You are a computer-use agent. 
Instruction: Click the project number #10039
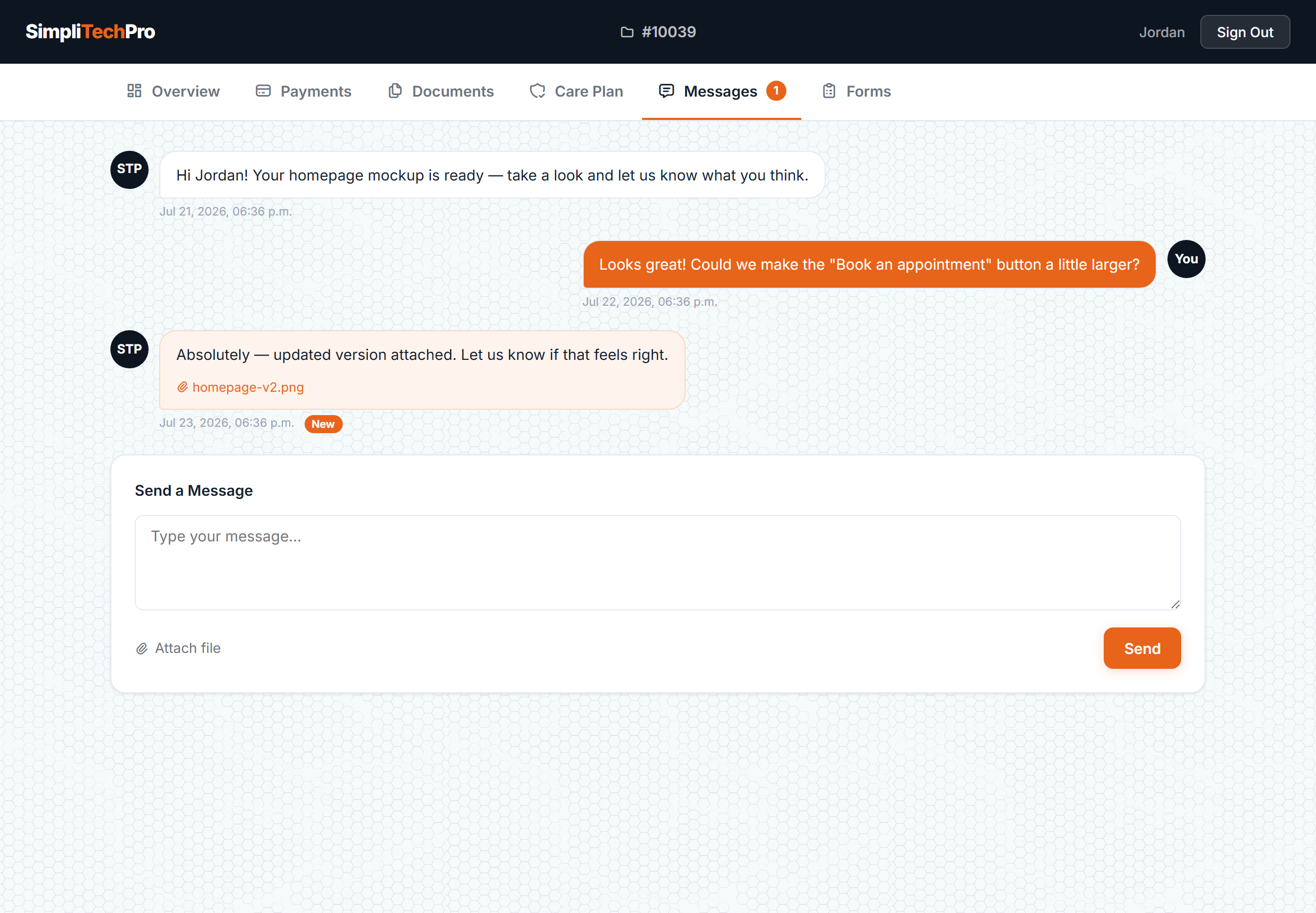pyautogui.click(x=669, y=32)
